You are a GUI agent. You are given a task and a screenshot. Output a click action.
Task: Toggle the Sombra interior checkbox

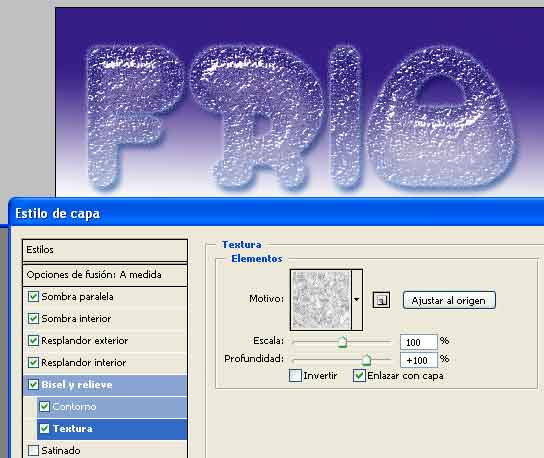point(33,319)
